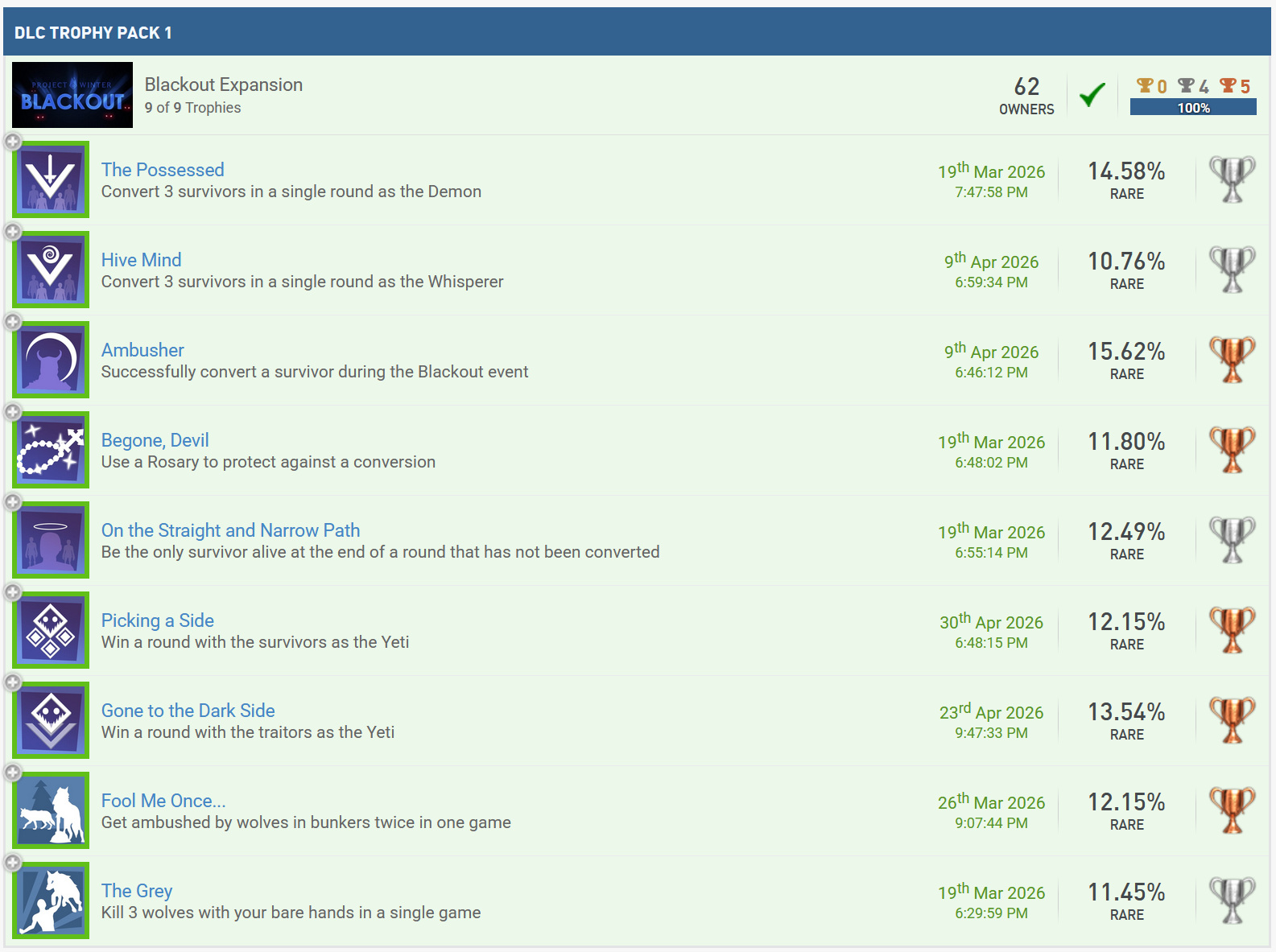Click The Possessed trophy icon
This screenshot has width=1276, height=952.
[51, 179]
